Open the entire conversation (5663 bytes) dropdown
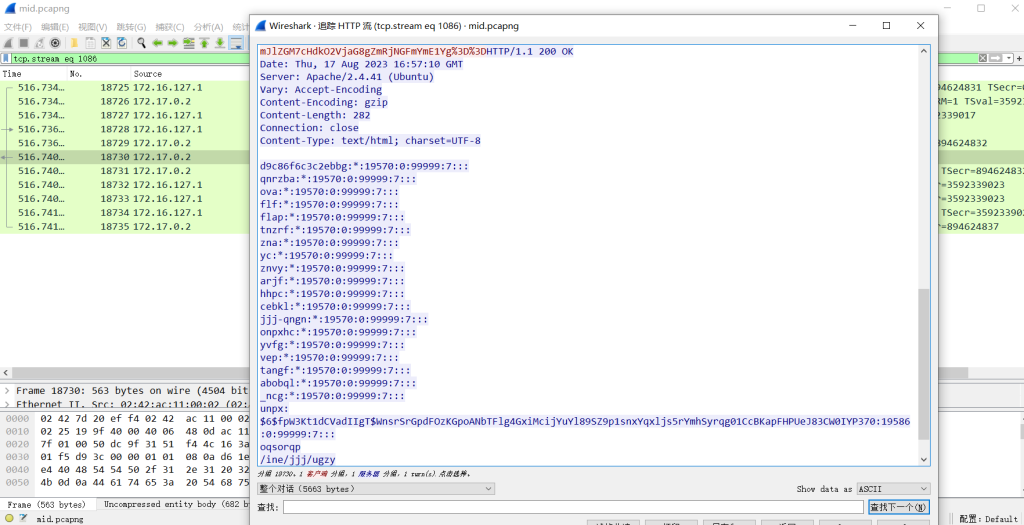The height and width of the screenshot is (525, 1024). coord(376,489)
